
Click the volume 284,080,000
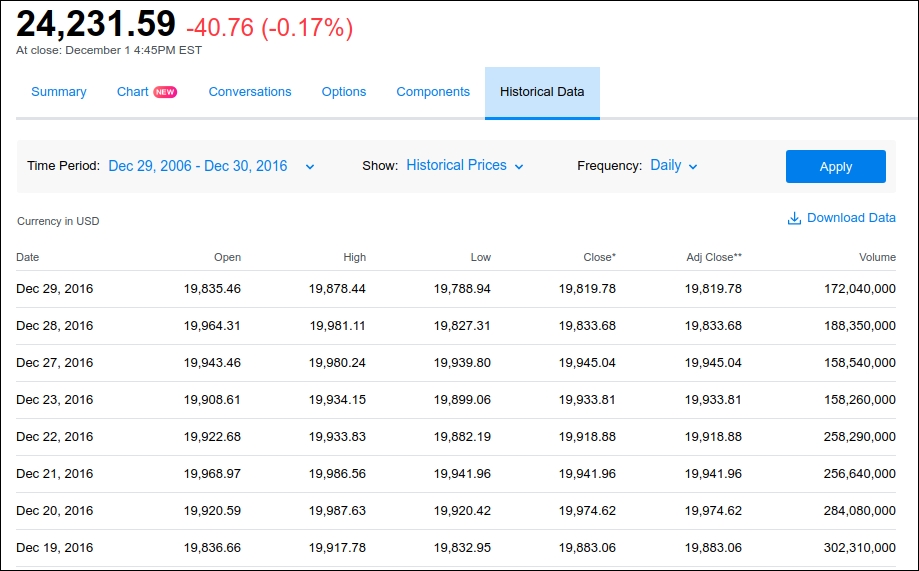pyautogui.click(x=860, y=511)
